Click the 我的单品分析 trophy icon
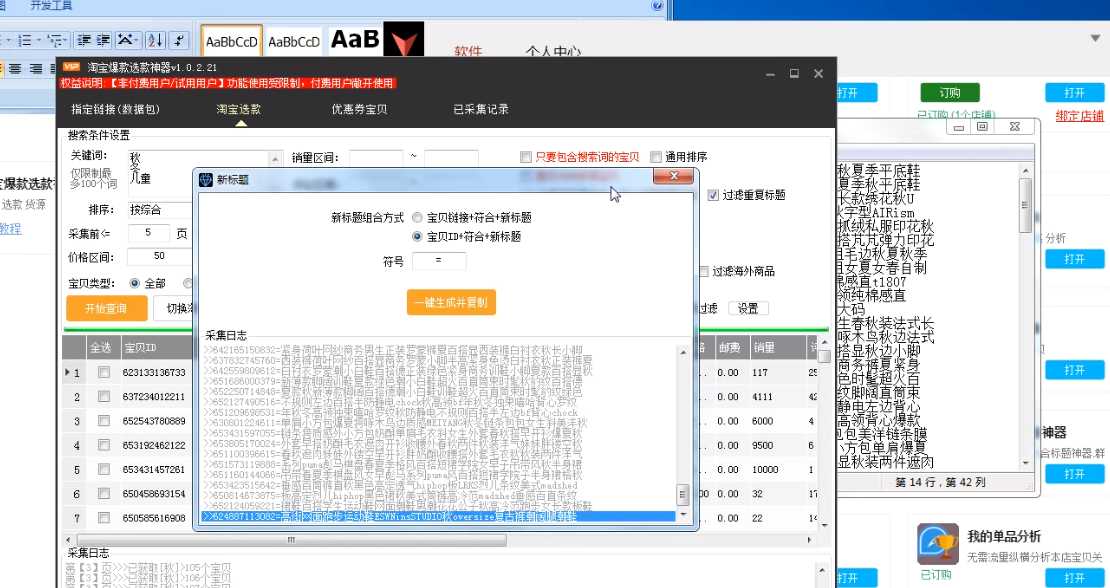 coord(938,544)
